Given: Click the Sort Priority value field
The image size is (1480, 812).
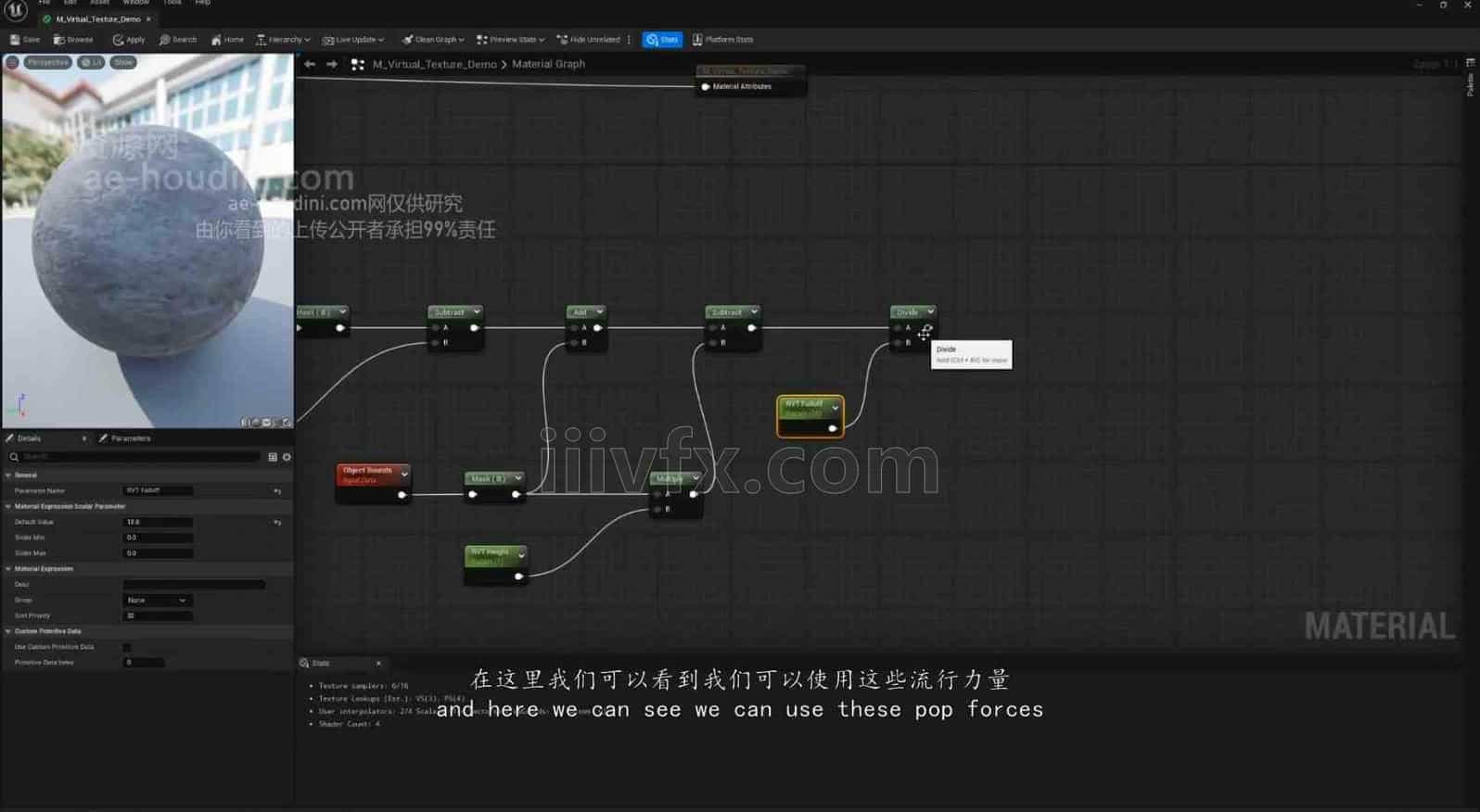Looking at the screenshot, I should (x=159, y=615).
